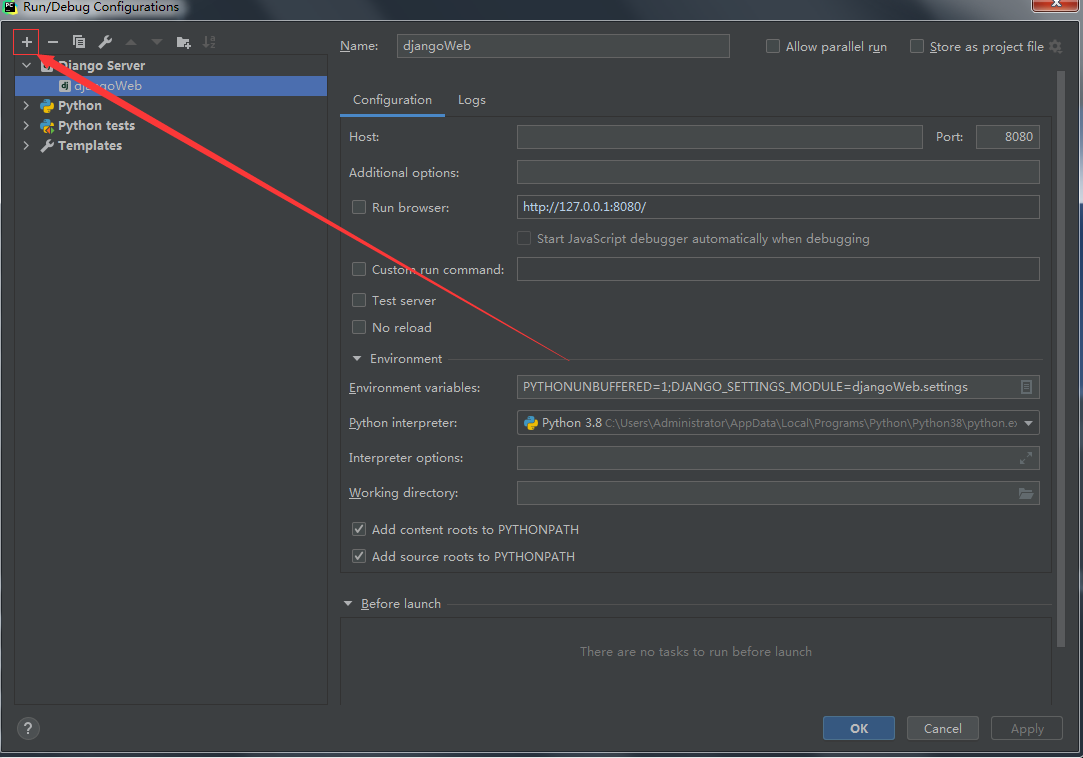Click the gear icon next to Store as project file
The image size is (1083, 758).
click(1055, 46)
